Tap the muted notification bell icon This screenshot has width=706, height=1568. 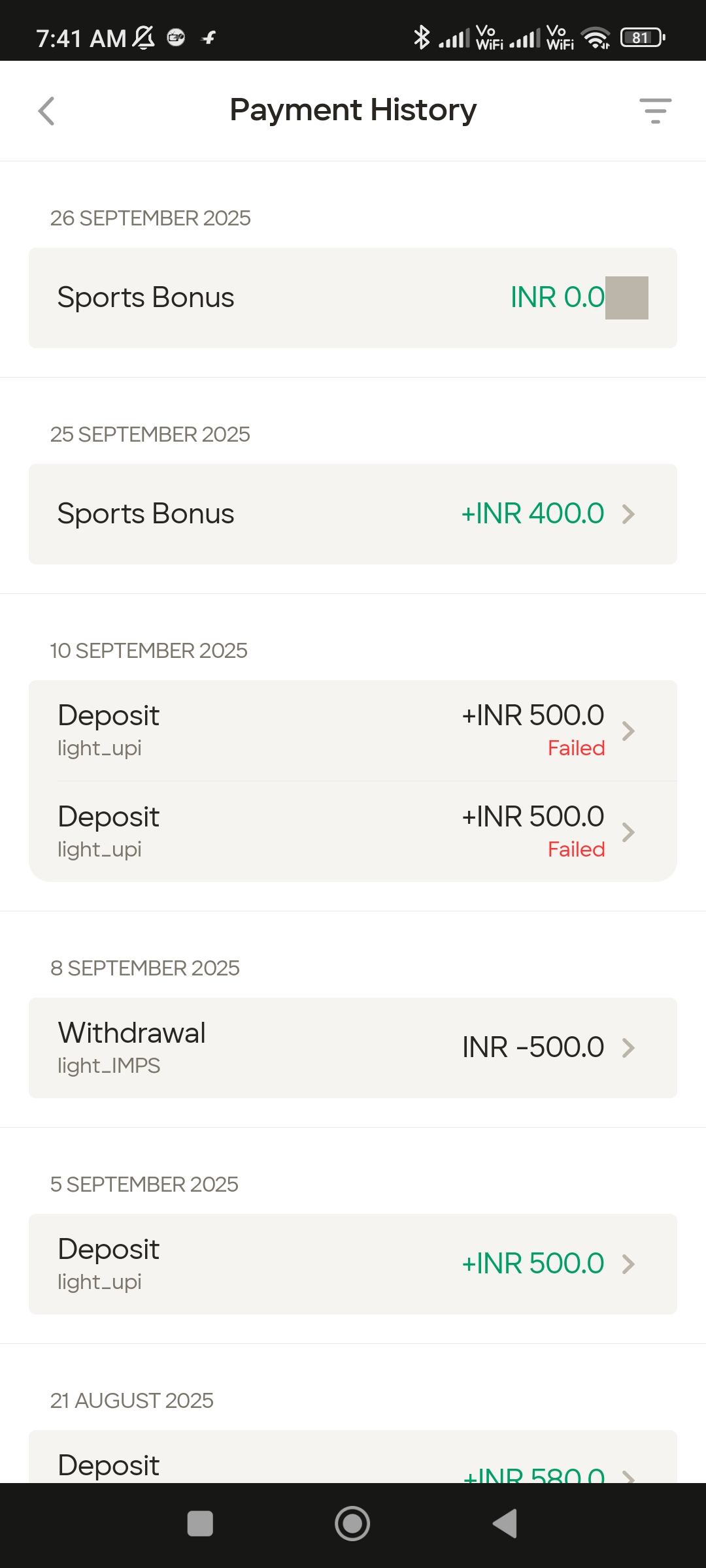[144, 38]
